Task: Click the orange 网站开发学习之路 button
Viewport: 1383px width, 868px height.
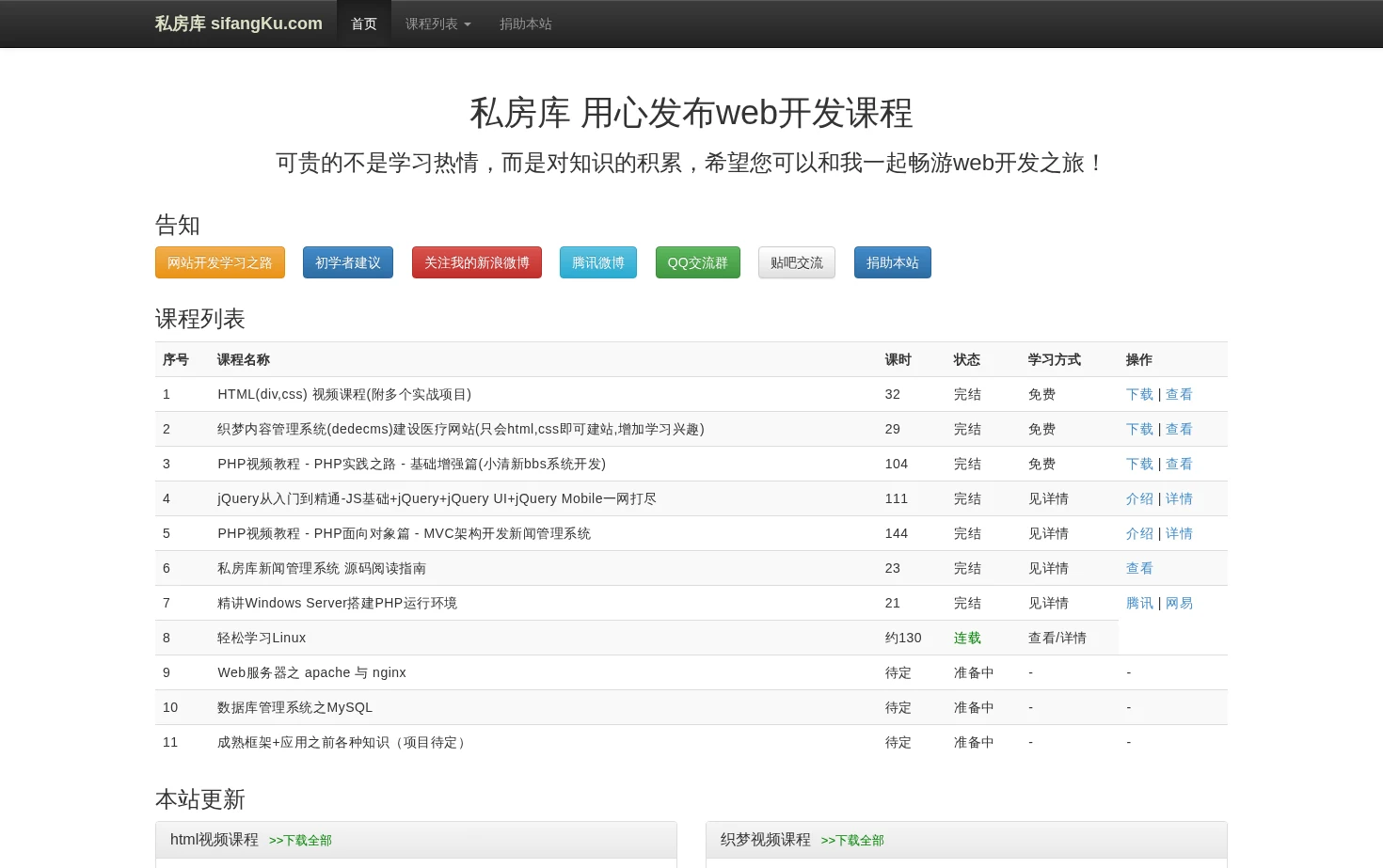Action: coord(220,262)
